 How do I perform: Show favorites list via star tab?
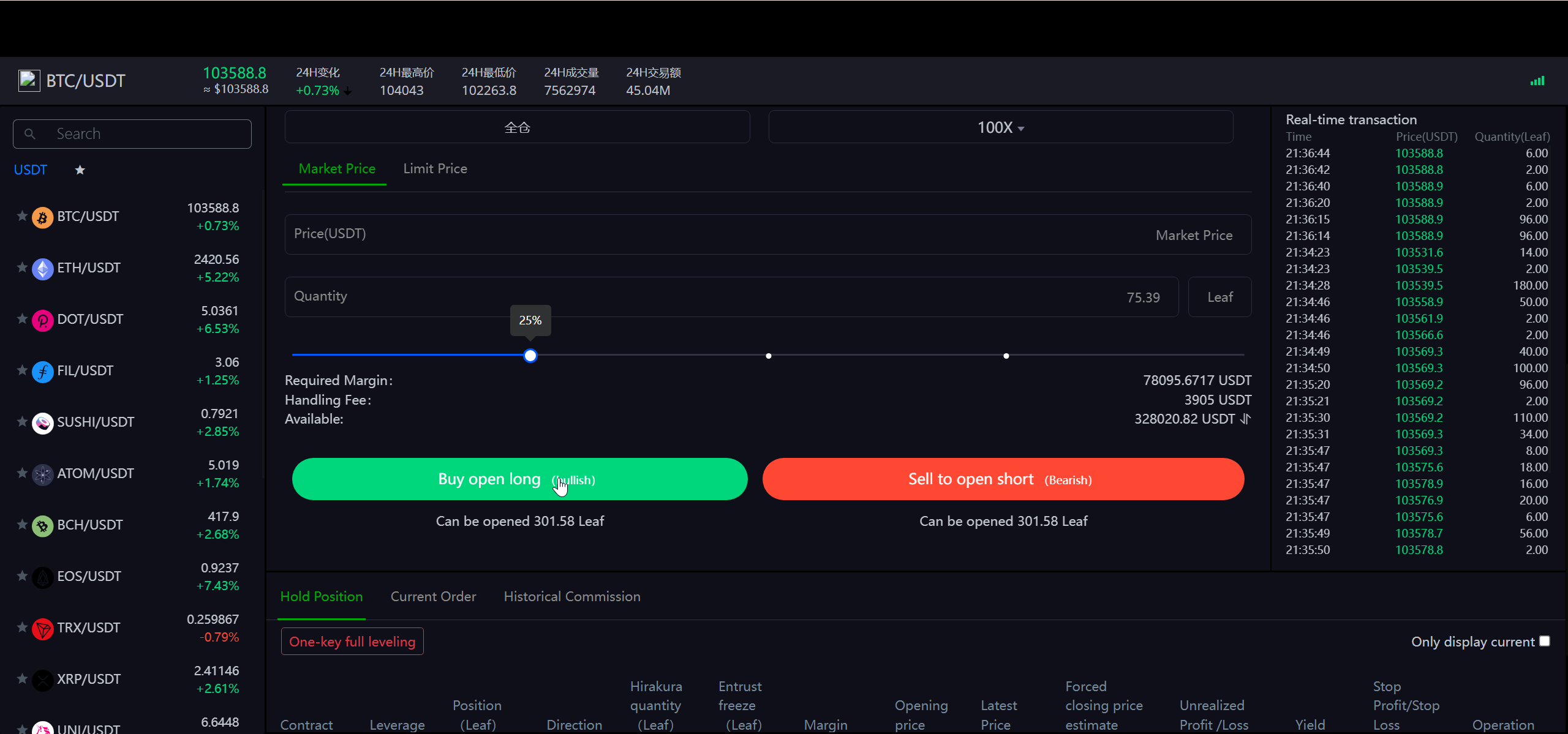tap(80, 170)
